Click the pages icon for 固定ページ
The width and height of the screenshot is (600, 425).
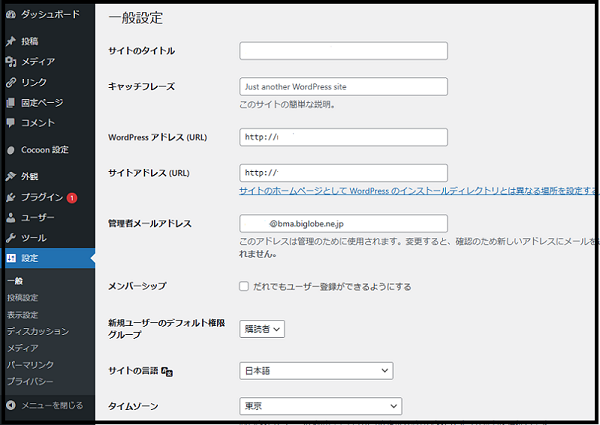point(11,103)
